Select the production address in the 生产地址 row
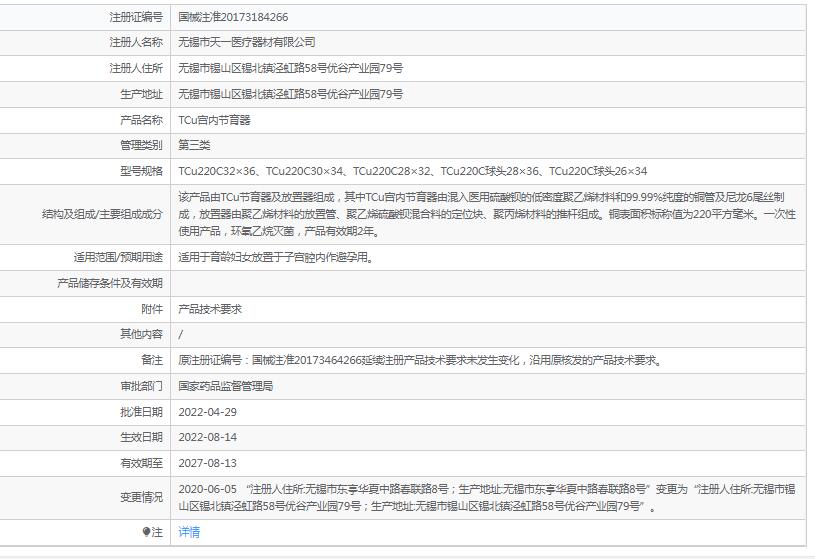Viewport: 815px width, 559px height. [290, 94]
